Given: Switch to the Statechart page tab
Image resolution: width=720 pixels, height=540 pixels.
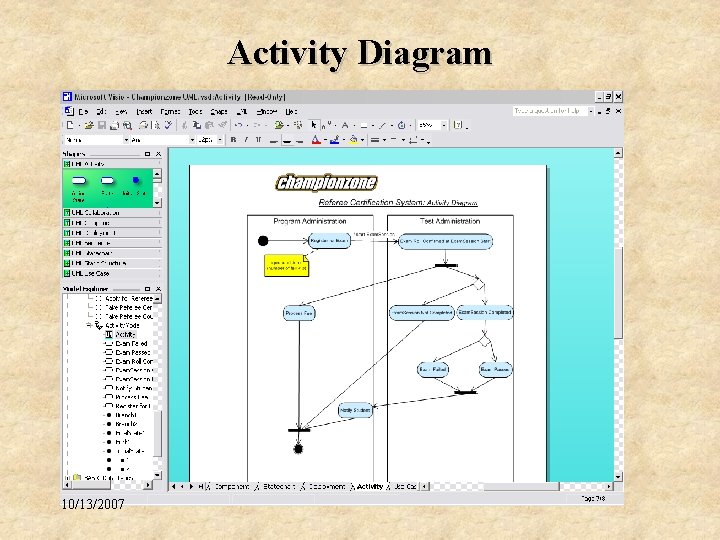Looking at the screenshot, I should [x=278, y=486].
